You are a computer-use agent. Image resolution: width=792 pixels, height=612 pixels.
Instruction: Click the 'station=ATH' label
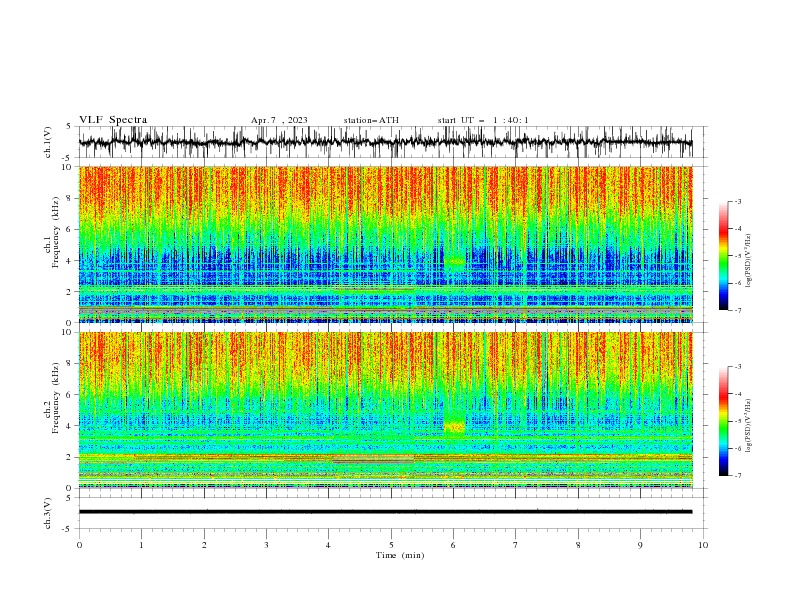click(x=371, y=120)
